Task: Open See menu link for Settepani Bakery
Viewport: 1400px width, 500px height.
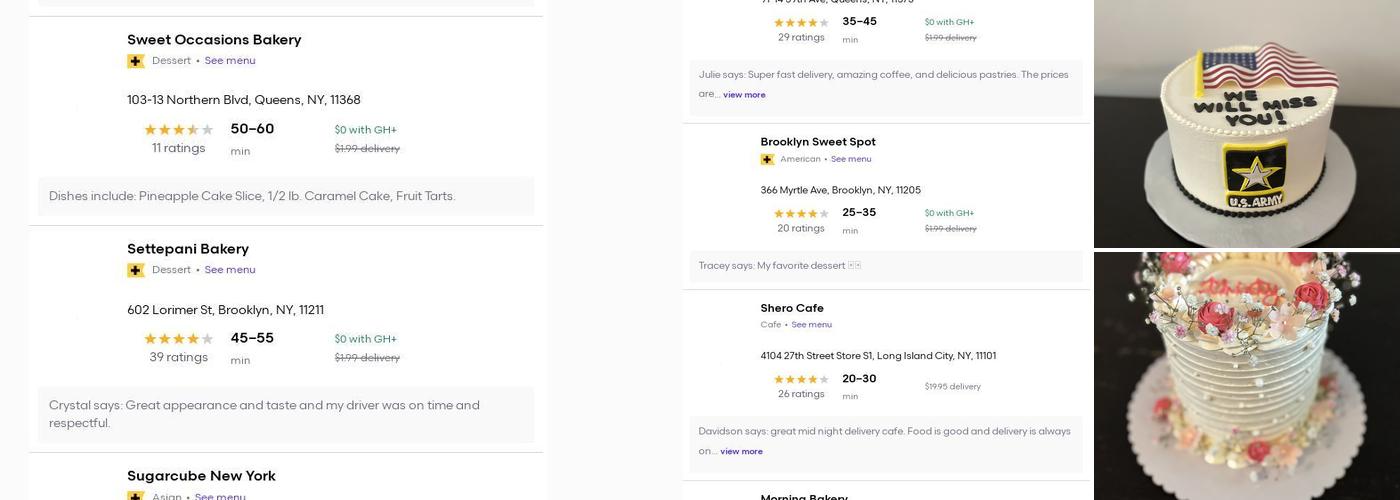Action: (230, 270)
